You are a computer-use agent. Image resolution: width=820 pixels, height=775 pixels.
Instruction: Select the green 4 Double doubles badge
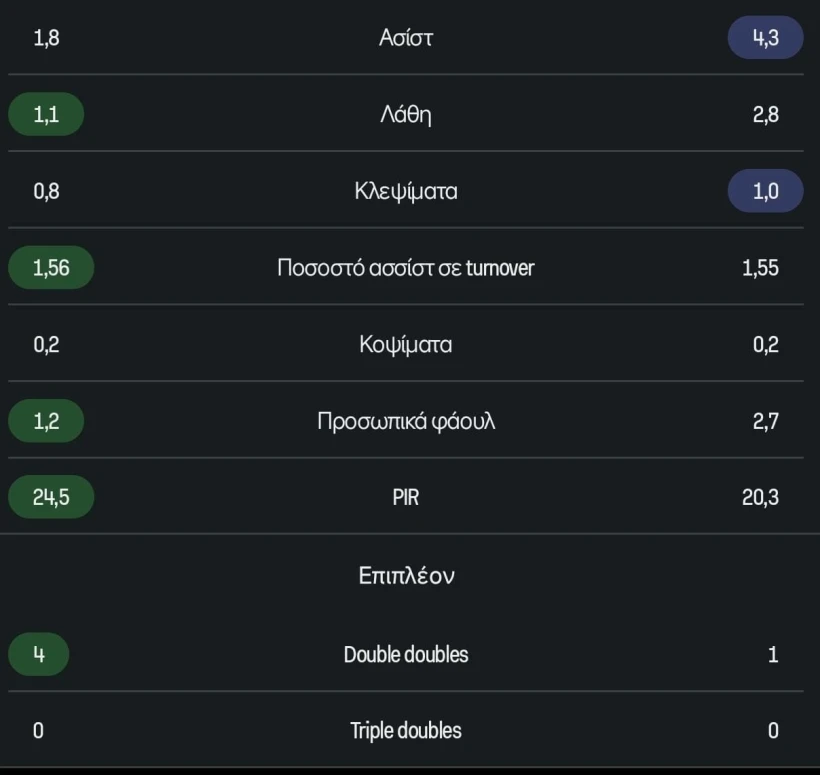pyautogui.click(x=38, y=654)
